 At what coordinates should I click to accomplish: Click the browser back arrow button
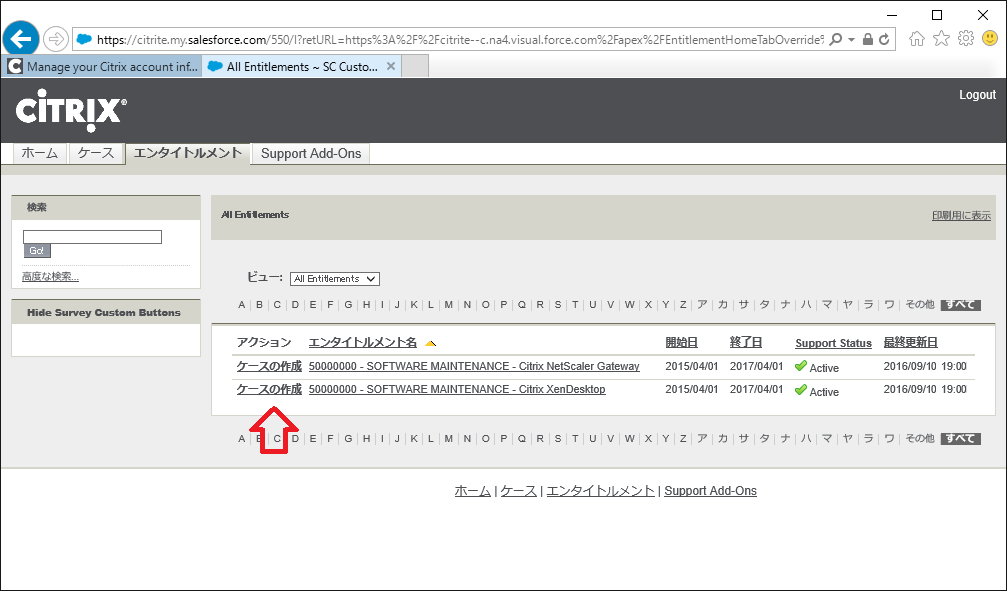[20, 39]
